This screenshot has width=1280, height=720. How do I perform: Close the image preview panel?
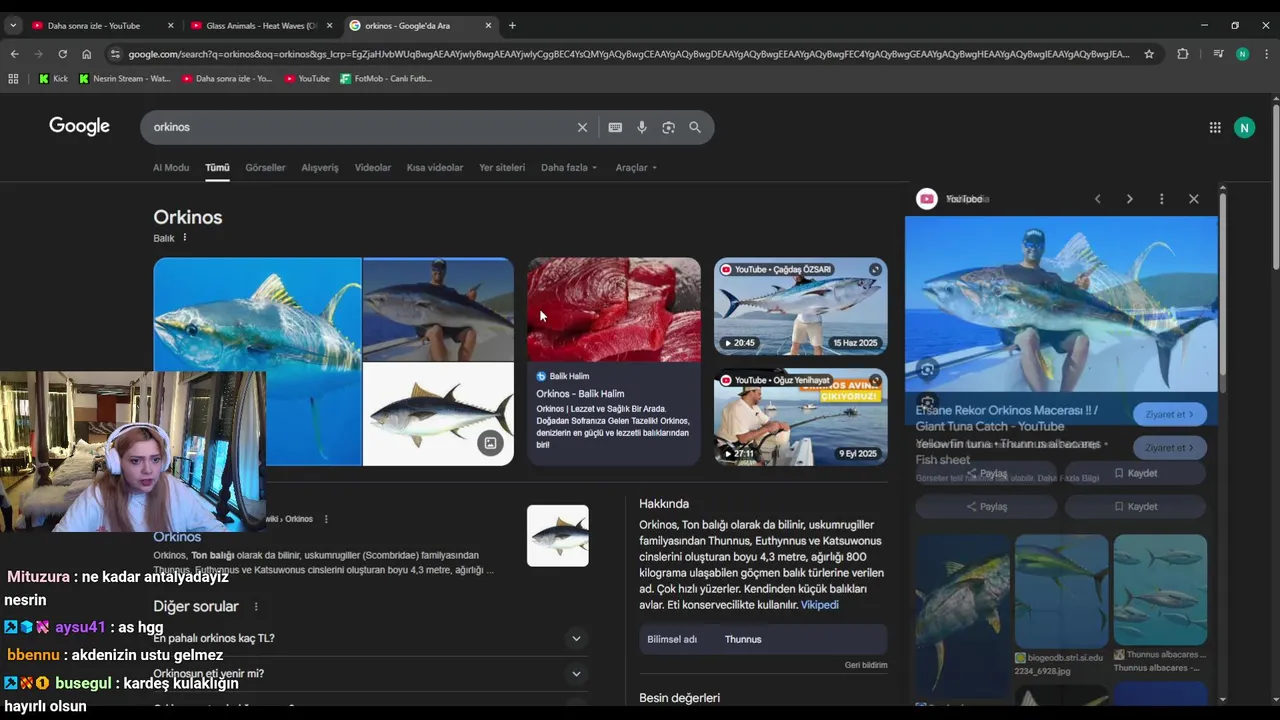coord(1193,199)
